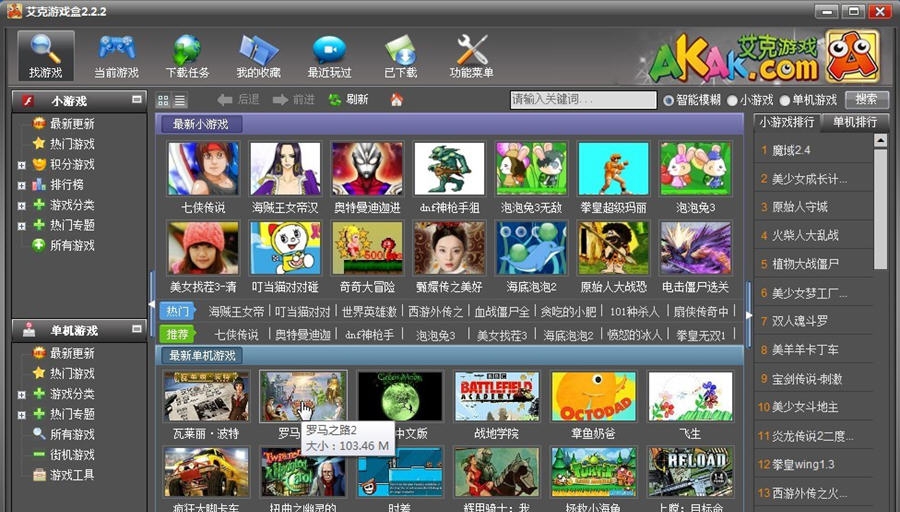Open 热门游戏 under 小游戏
This screenshot has width=900, height=512.
pyautogui.click(x=72, y=143)
